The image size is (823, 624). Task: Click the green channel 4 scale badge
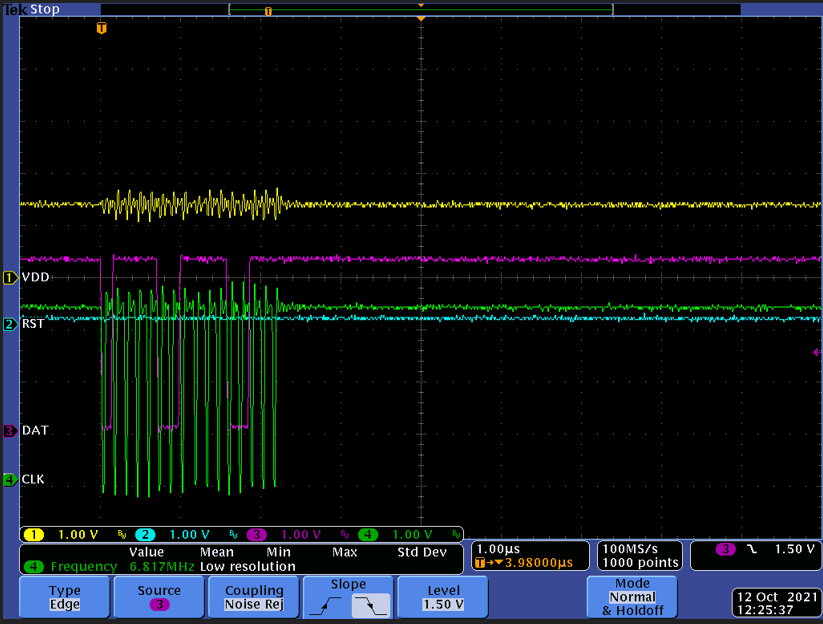pyautogui.click(x=368, y=535)
